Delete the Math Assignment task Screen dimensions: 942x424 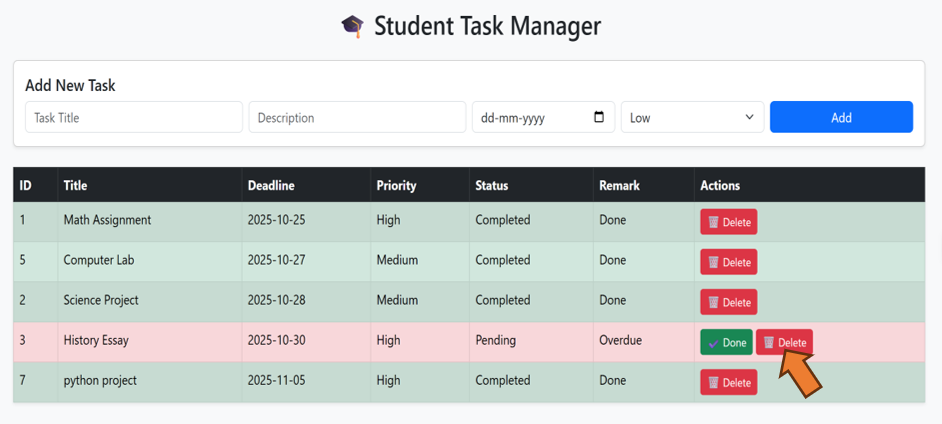[729, 222]
